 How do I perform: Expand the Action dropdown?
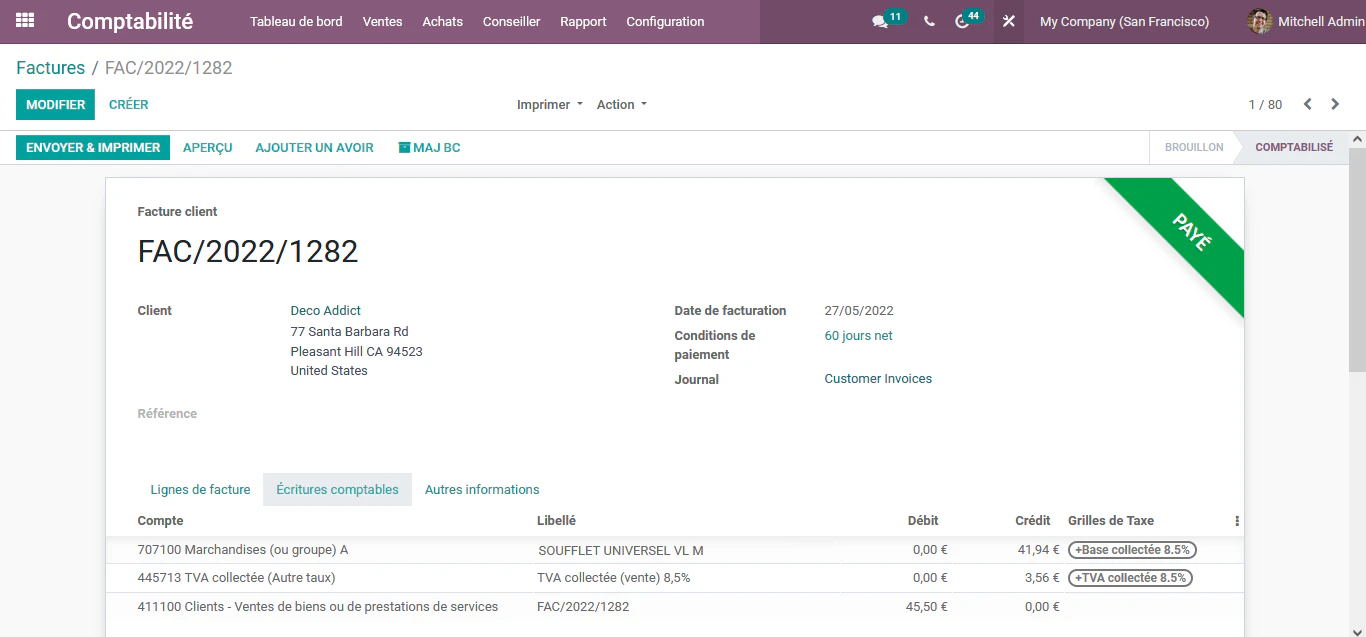point(622,104)
